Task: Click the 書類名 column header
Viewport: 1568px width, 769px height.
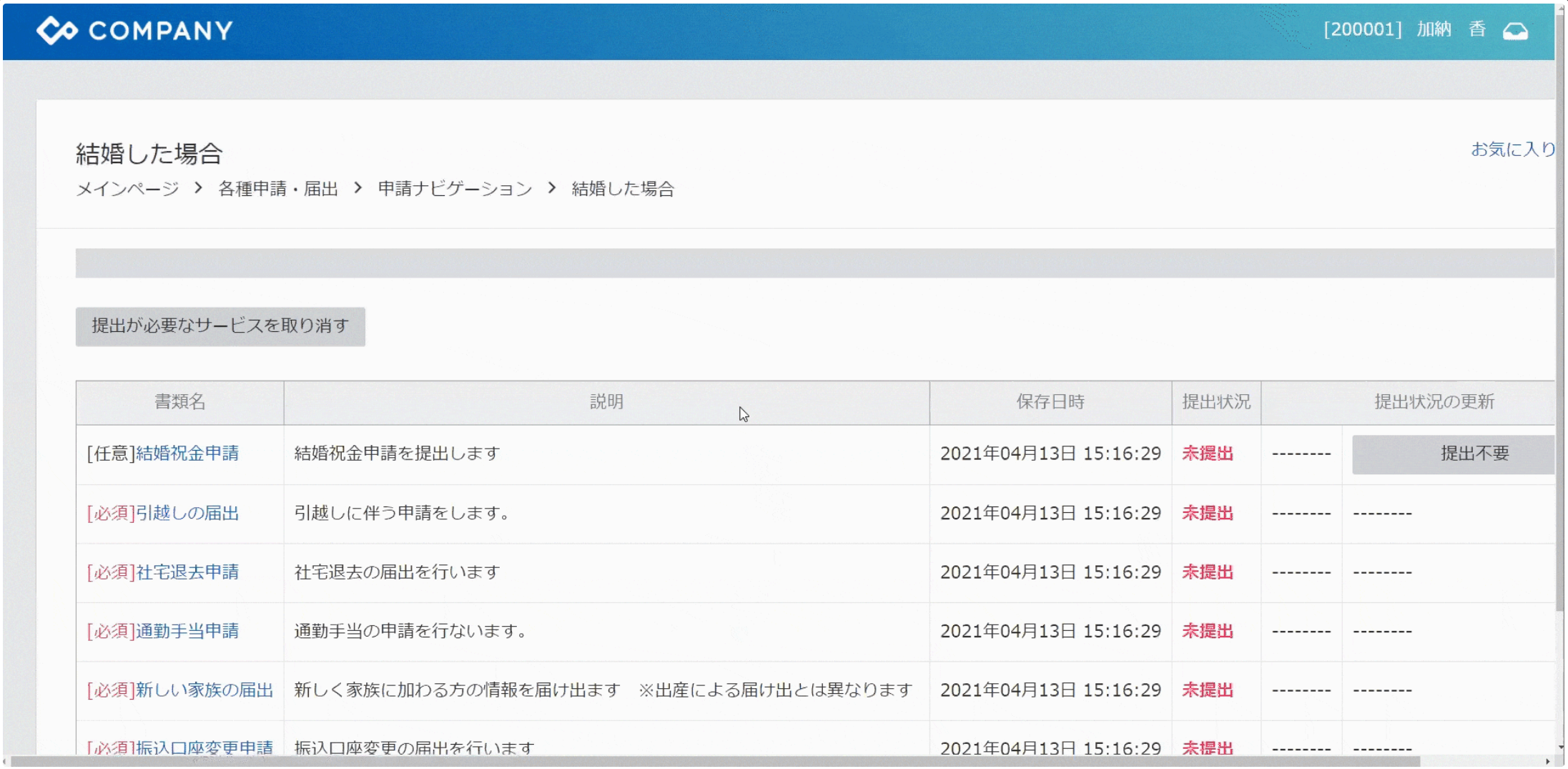Action: (180, 402)
